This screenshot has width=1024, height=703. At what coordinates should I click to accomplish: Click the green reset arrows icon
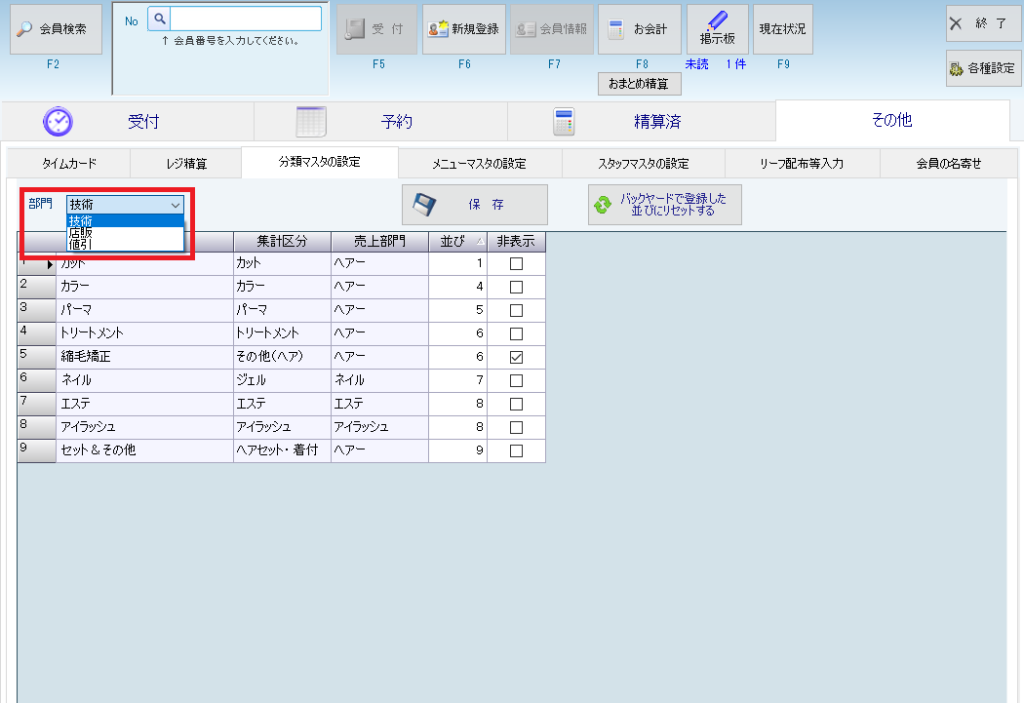coord(603,205)
